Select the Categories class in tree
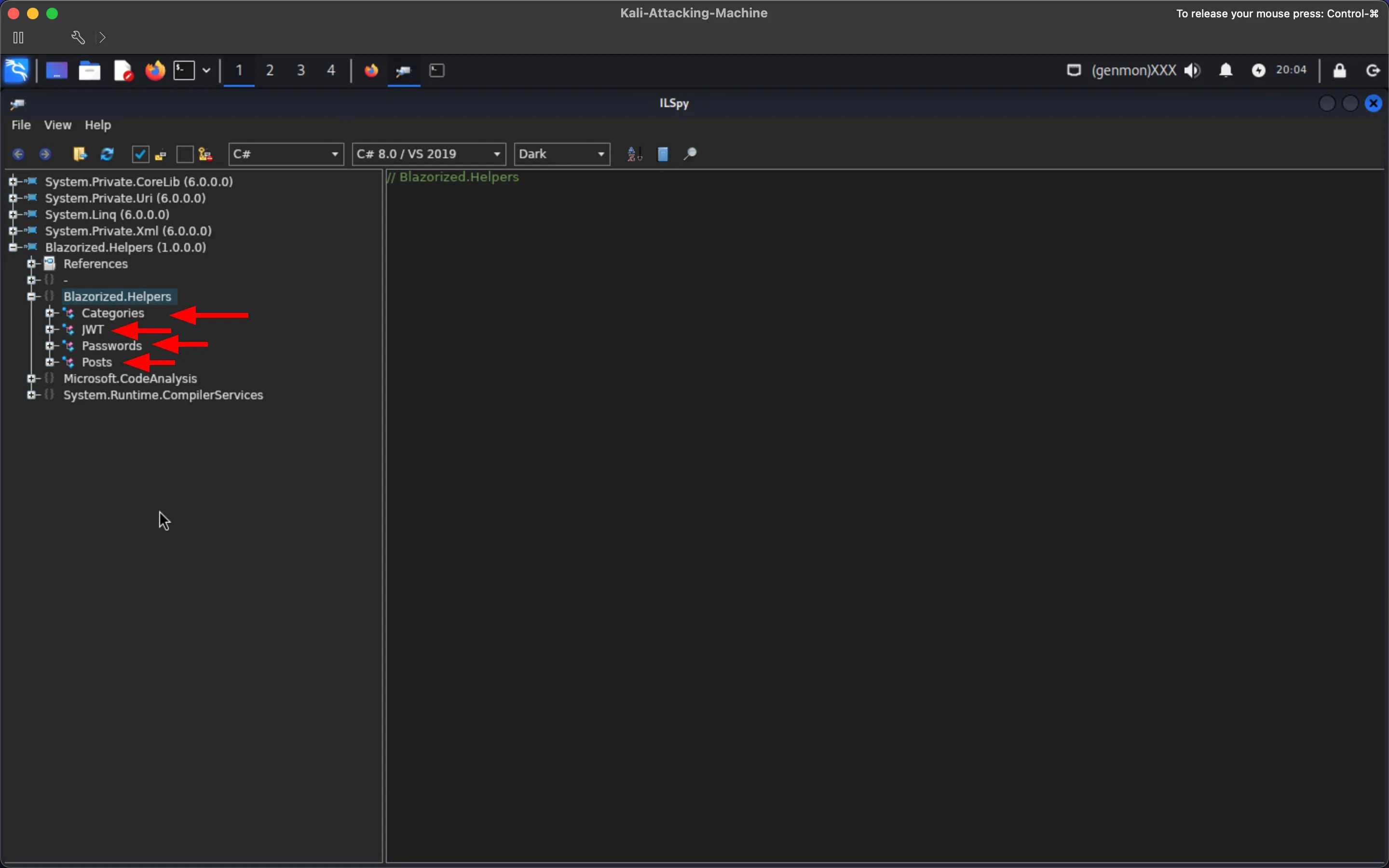The height and width of the screenshot is (868, 1389). pyautogui.click(x=113, y=313)
